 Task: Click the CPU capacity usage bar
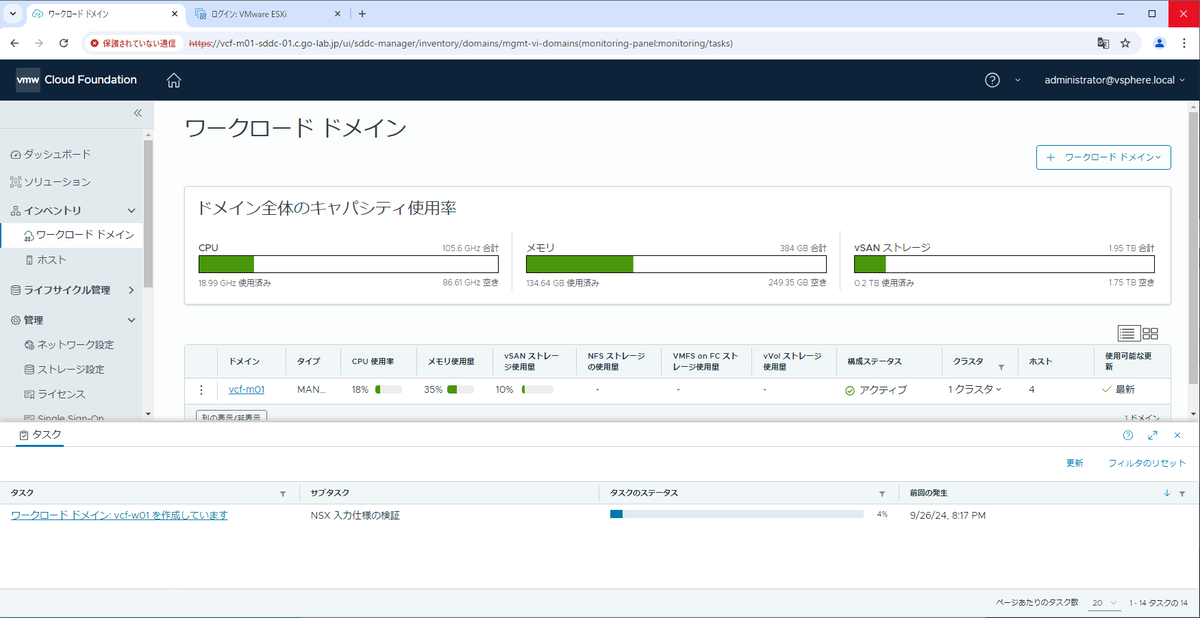click(348, 264)
